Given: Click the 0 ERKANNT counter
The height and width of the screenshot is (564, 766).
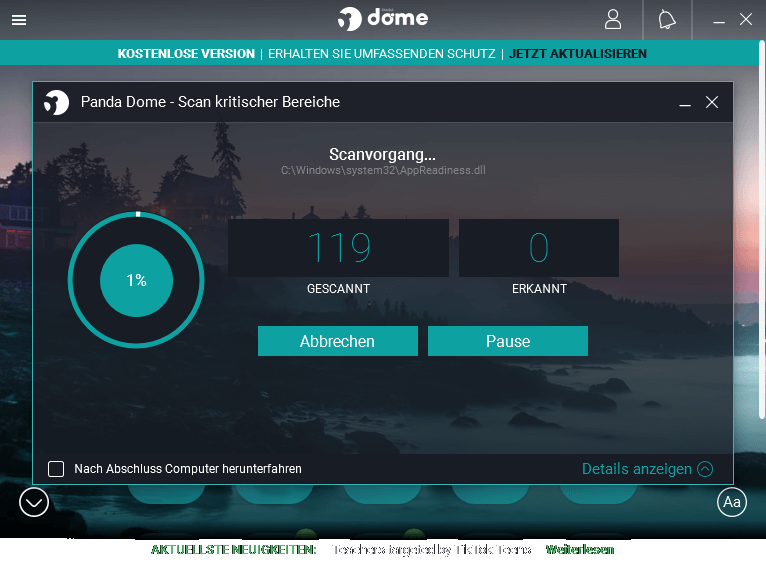Looking at the screenshot, I should pos(539,248).
